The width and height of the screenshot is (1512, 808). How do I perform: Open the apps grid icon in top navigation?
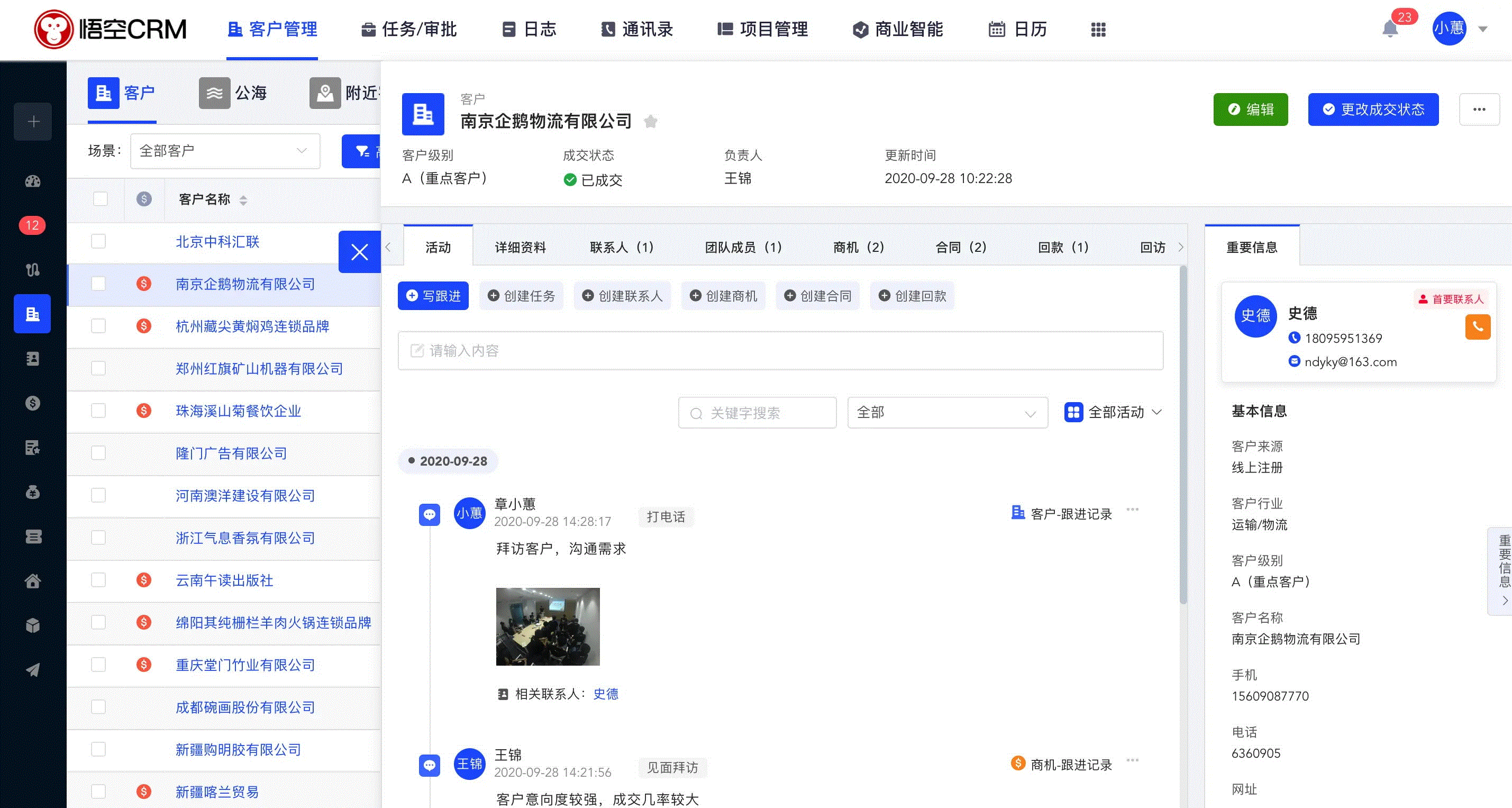tap(1098, 29)
